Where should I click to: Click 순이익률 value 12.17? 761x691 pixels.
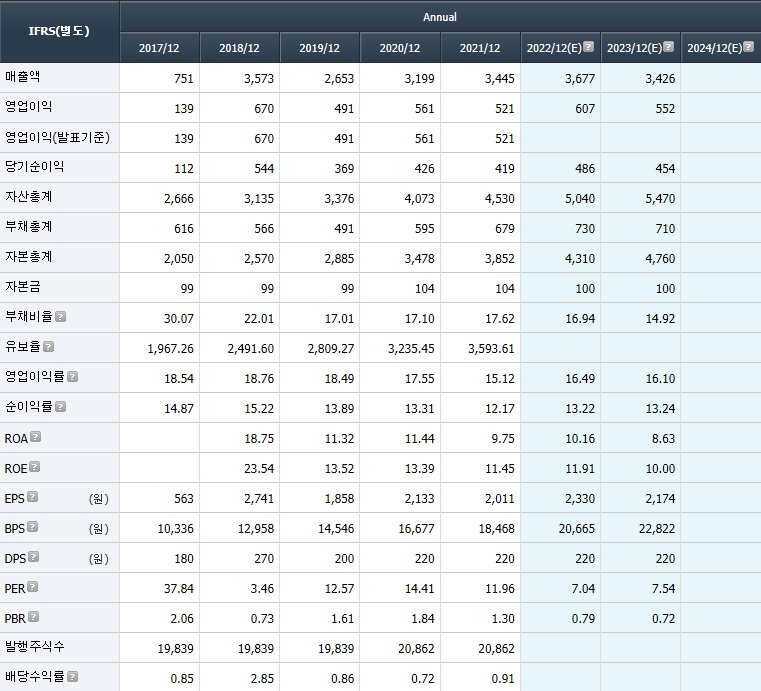(499, 409)
